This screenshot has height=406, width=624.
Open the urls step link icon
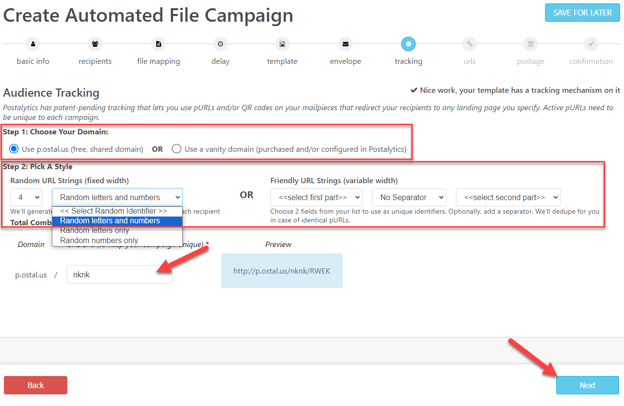[470, 44]
